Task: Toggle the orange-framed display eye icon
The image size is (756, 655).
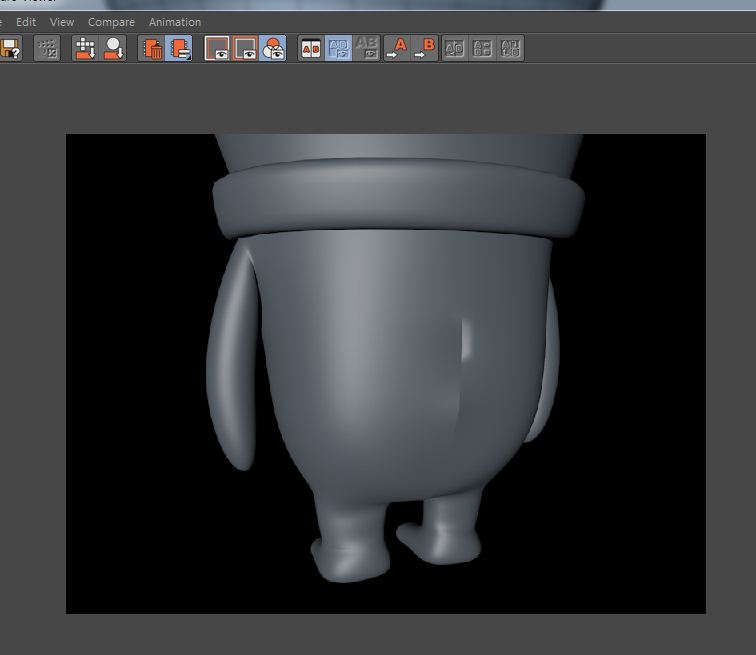Action: (x=245, y=48)
